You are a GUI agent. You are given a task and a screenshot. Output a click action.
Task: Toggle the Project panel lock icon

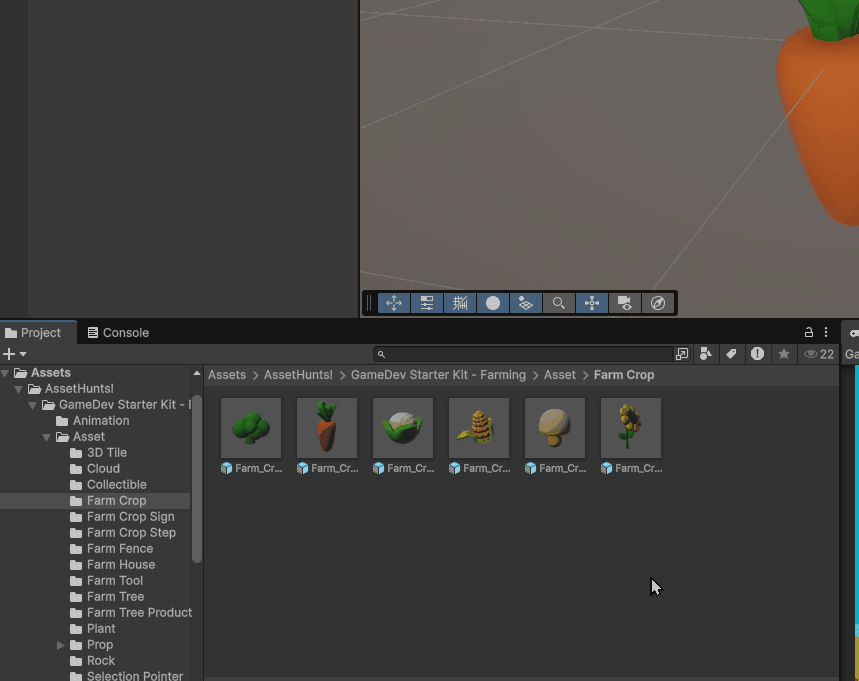(x=809, y=332)
